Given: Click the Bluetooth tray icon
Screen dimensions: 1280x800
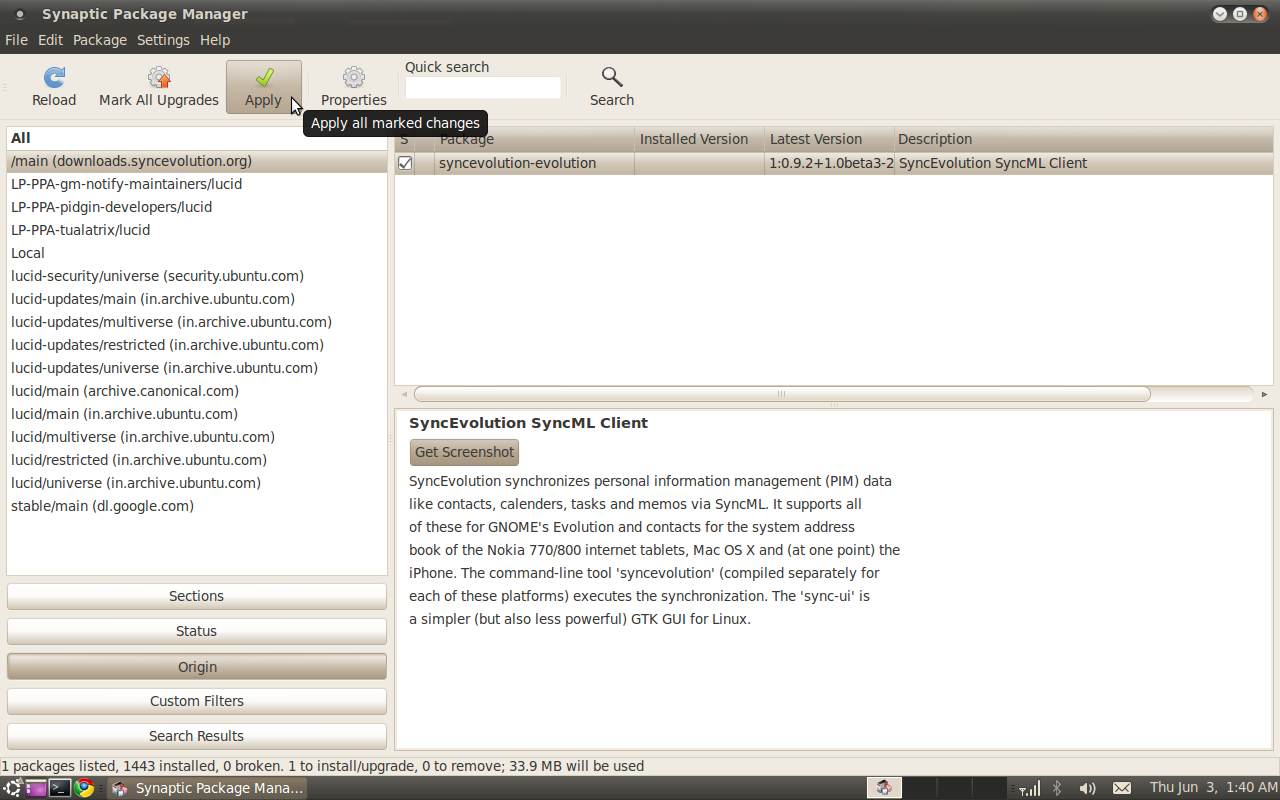Looking at the screenshot, I should point(1058,788).
